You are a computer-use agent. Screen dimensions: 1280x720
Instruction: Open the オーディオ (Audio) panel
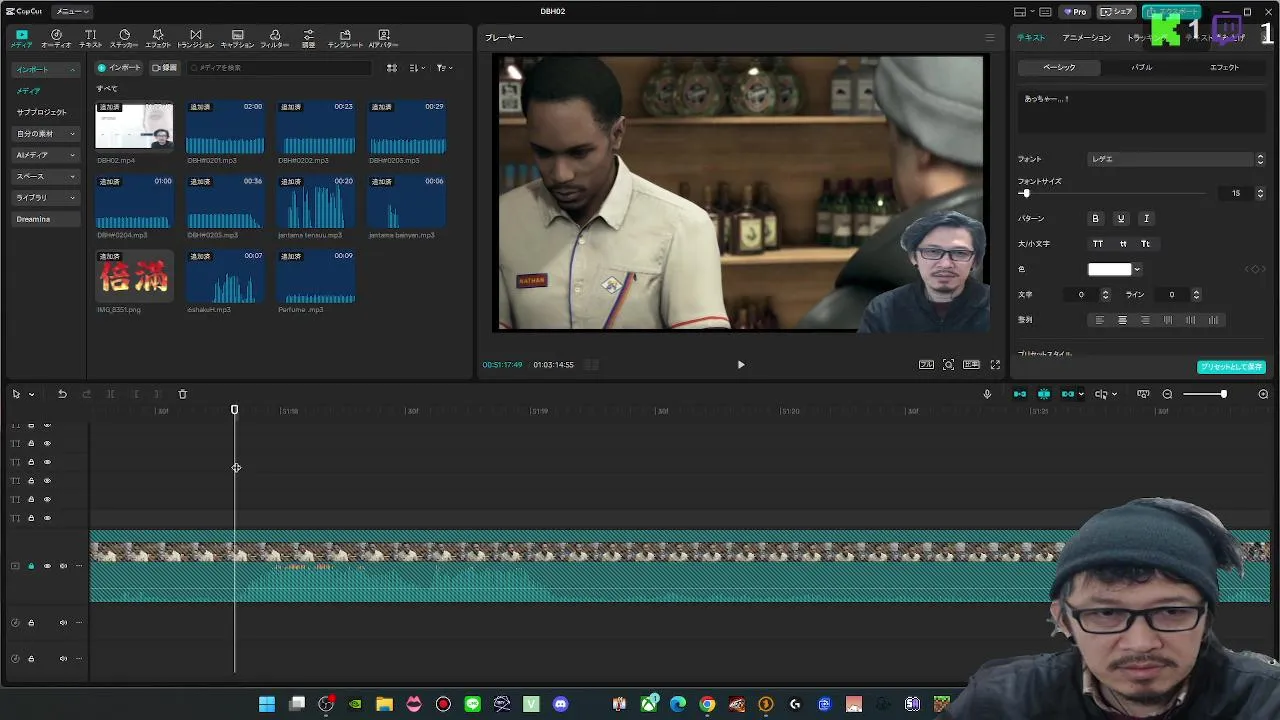point(56,38)
